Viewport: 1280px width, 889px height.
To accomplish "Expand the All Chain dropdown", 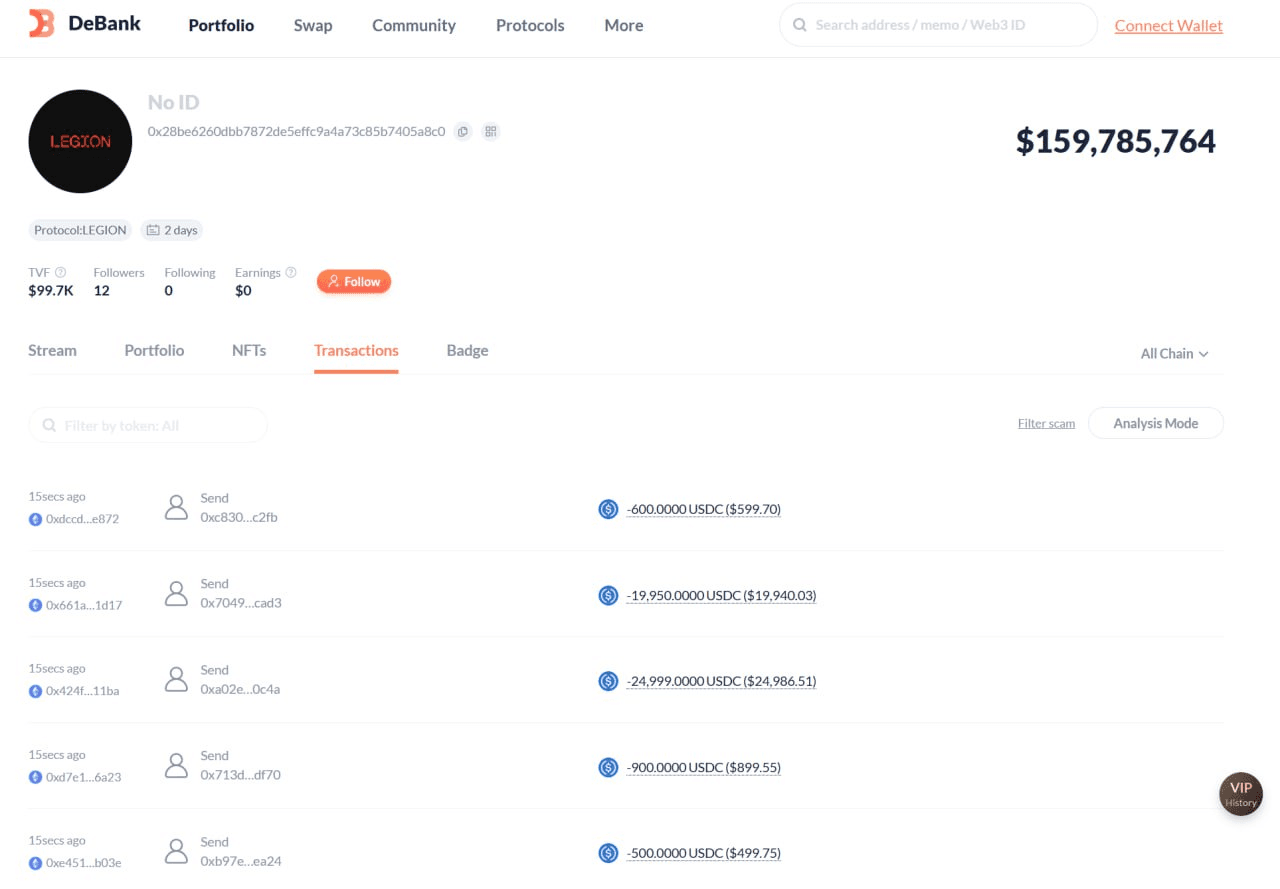I will (1174, 354).
